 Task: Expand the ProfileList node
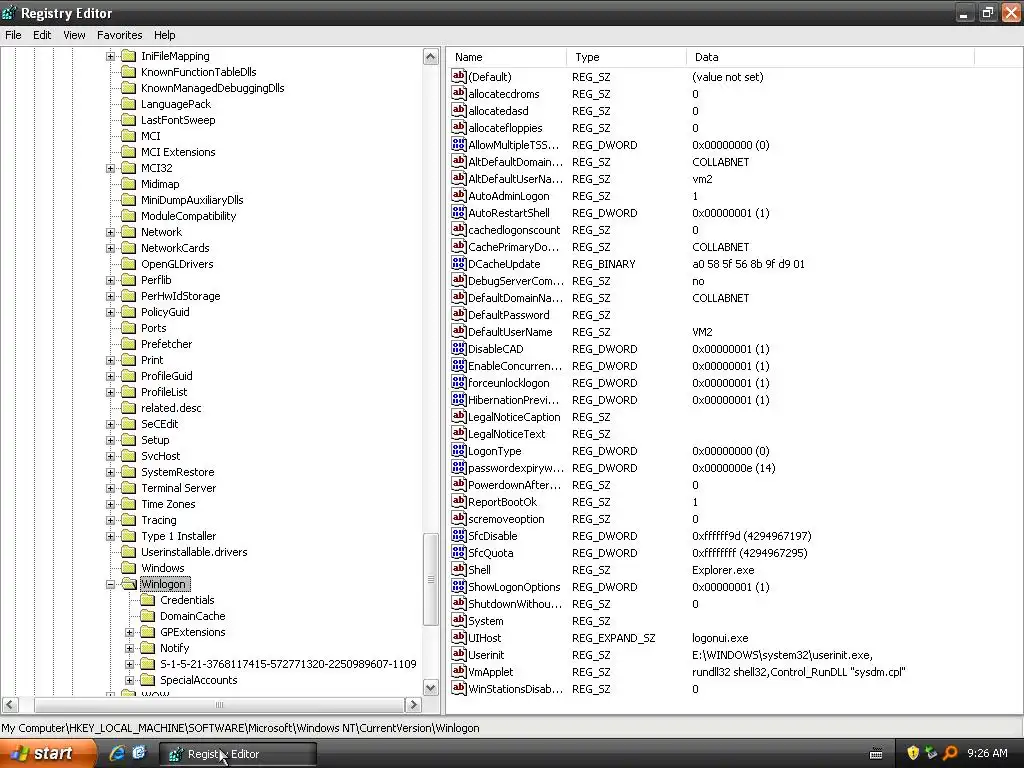coord(110,392)
